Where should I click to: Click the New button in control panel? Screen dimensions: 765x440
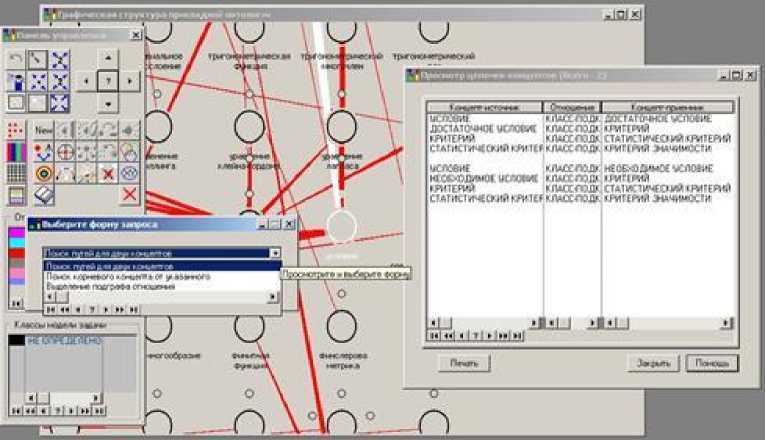pyautogui.click(x=43, y=130)
